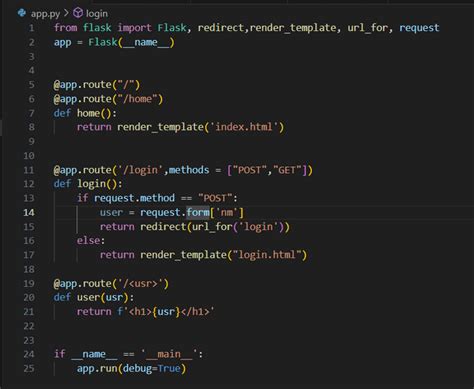This screenshot has height=389, width=474.
Task: Click the Python file icon in breadcrumb
Action: pos(22,13)
